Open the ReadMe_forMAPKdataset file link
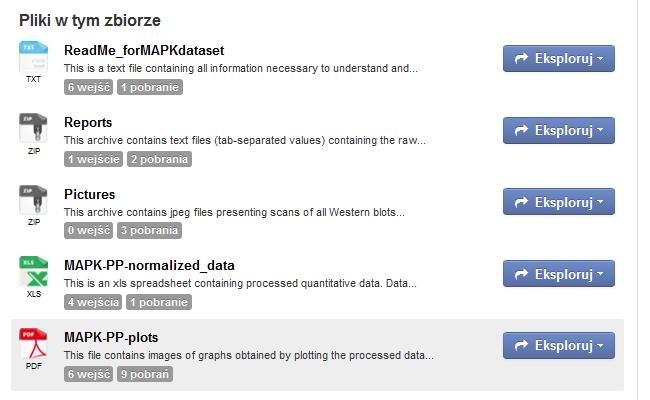Image resolution: width=650 pixels, height=400 pixels. coord(144,51)
